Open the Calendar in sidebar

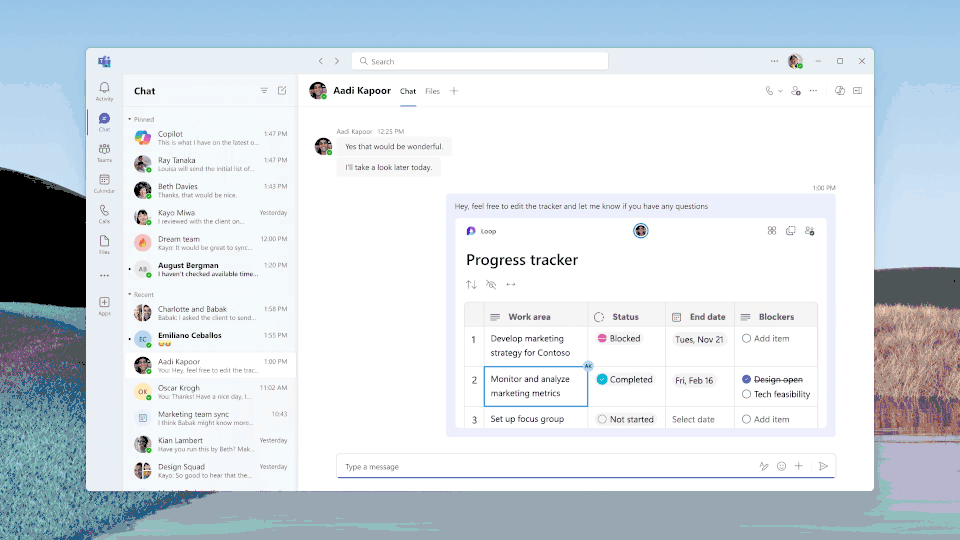[104, 183]
